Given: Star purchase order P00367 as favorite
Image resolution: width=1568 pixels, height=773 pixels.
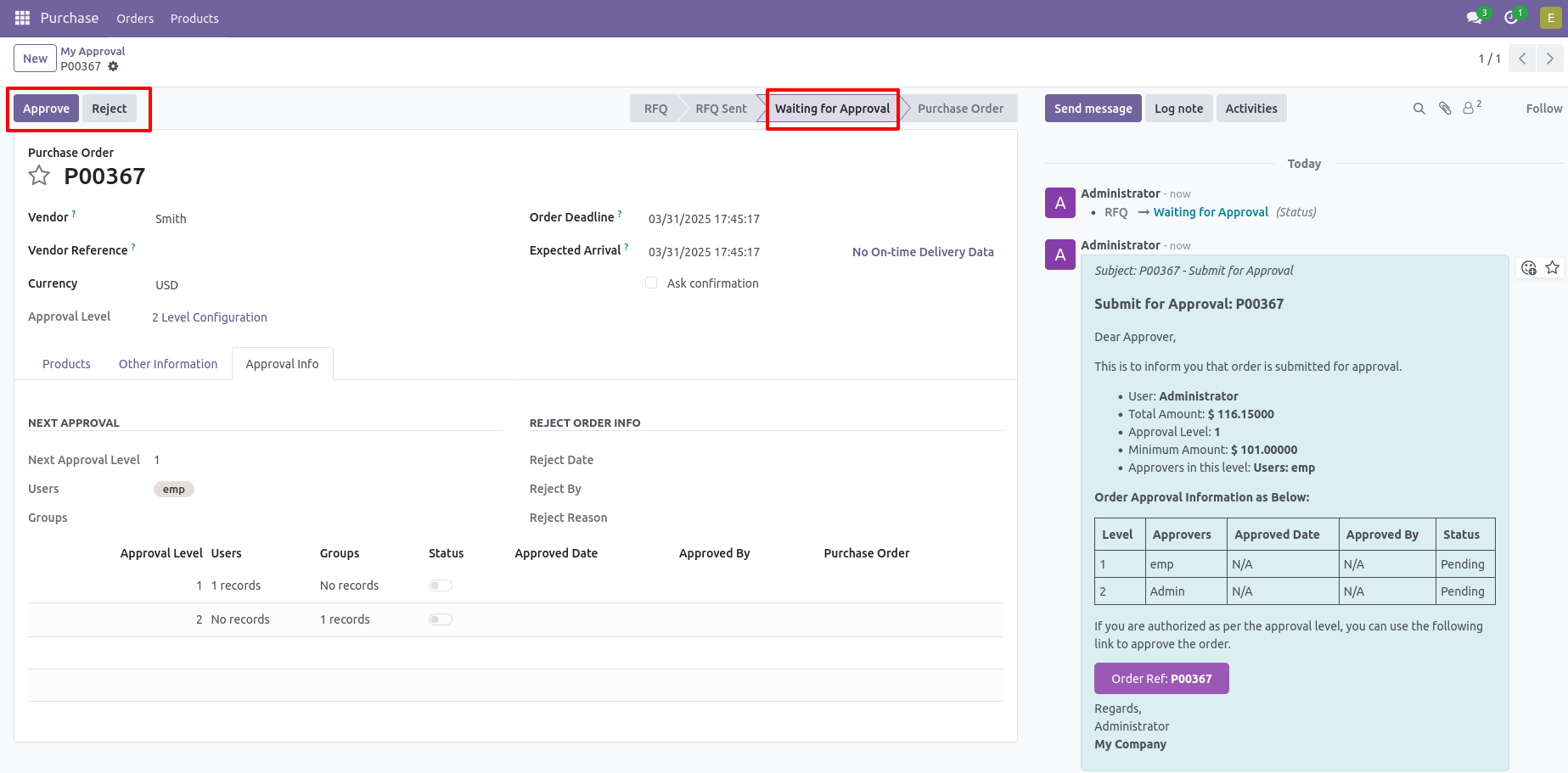Looking at the screenshot, I should pos(39,176).
